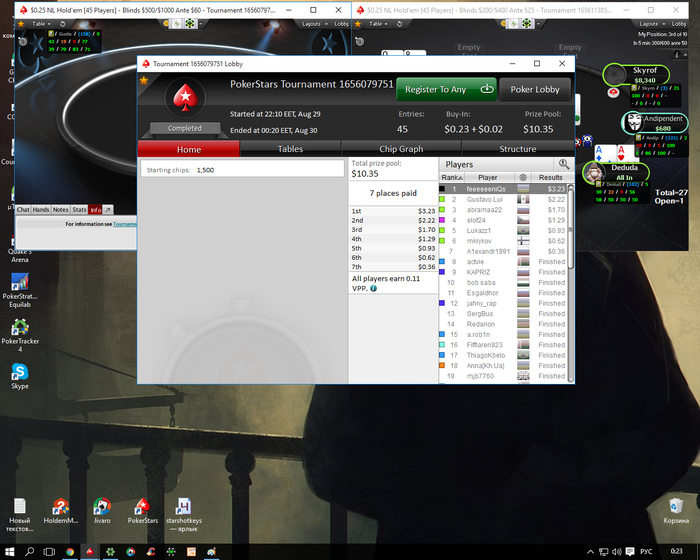Open PokerTracker 4 desktop shortcut
This screenshot has width=700, height=560.
(x=20, y=336)
